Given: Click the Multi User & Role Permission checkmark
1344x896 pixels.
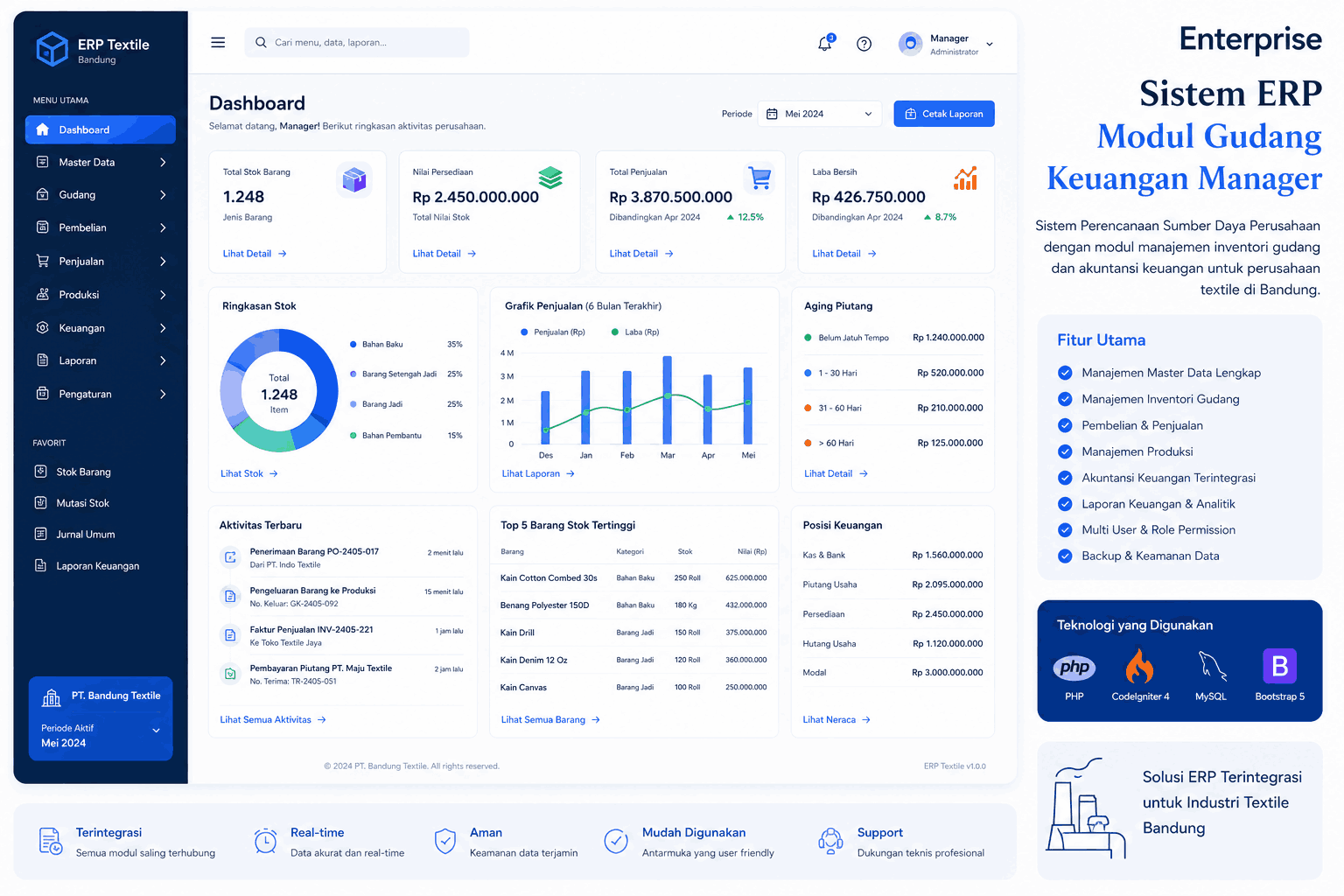Looking at the screenshot, I should (1065, 529).
